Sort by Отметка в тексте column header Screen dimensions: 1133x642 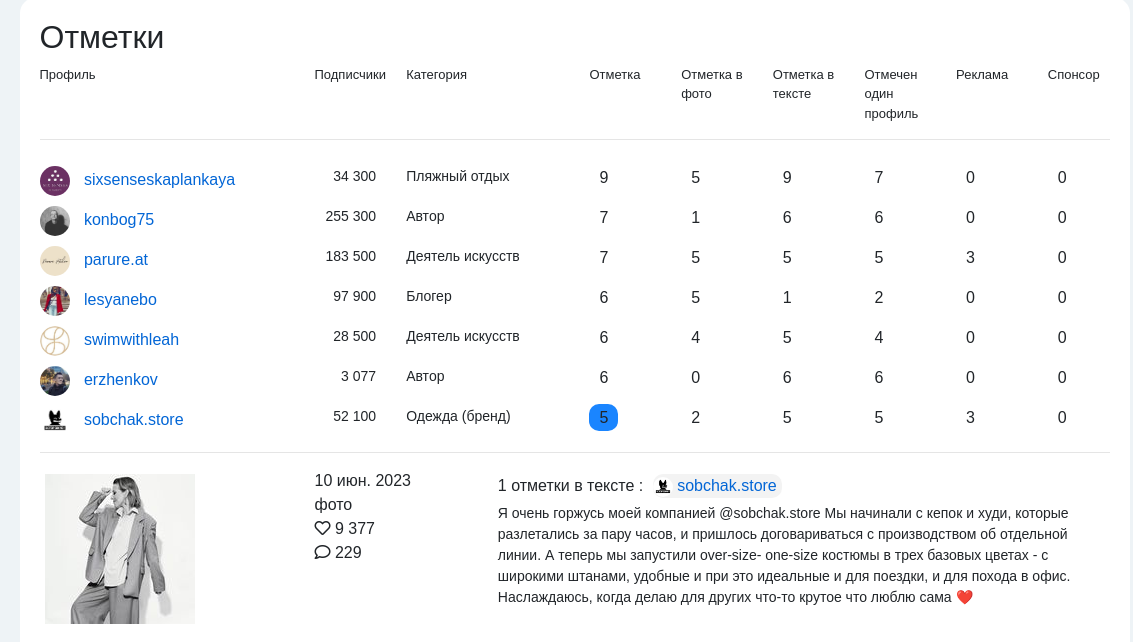803,84
